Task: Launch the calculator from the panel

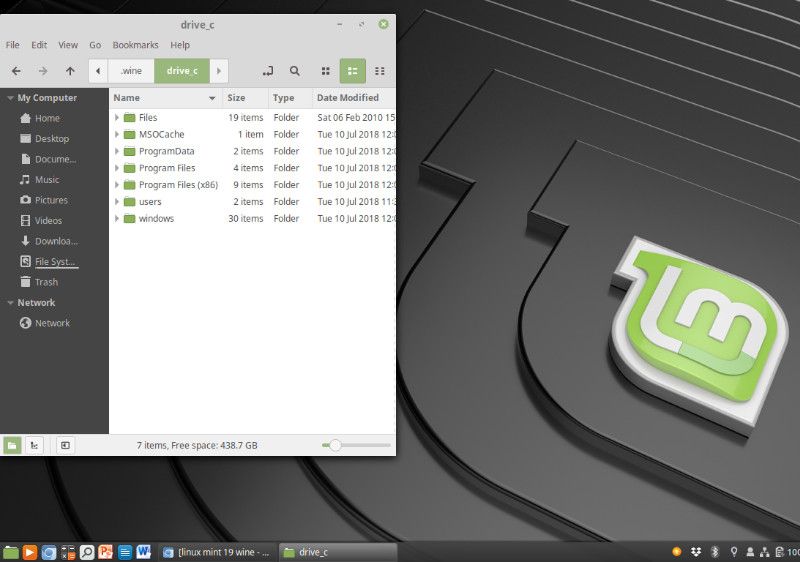Action: (x=68, y=552)
